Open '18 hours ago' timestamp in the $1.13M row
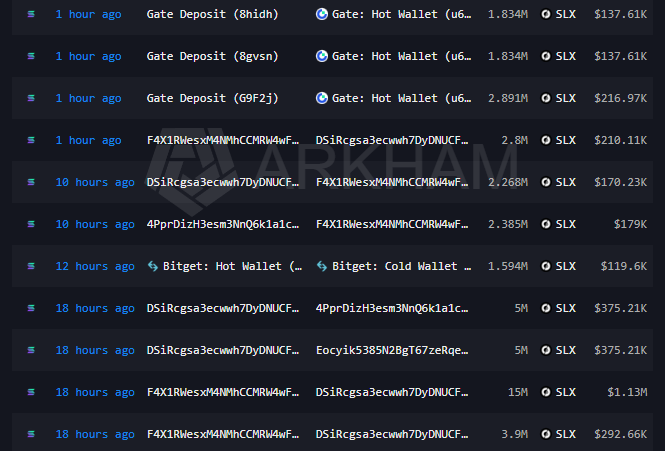The image size is (665, 451). click(95, 392)
